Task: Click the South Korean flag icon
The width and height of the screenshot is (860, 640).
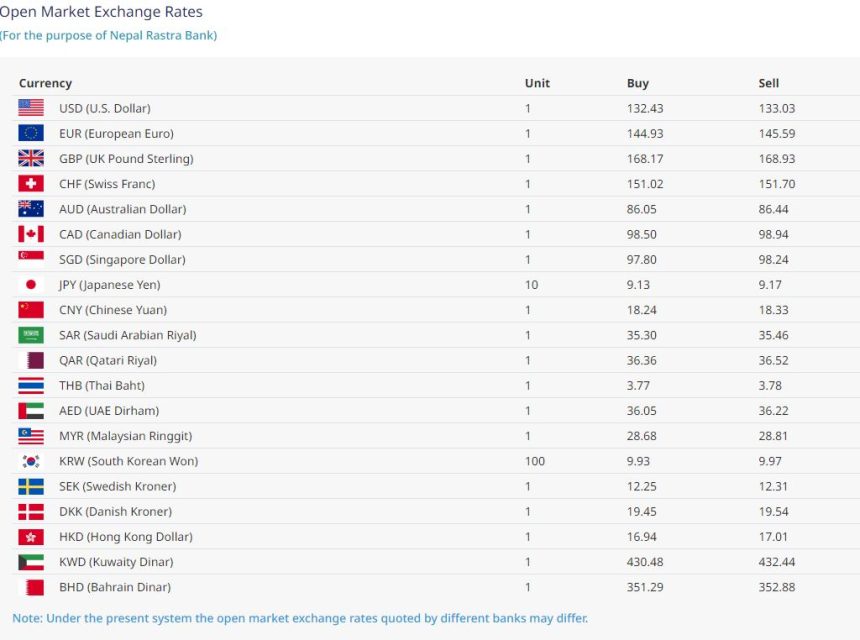Action: point(31,461)
